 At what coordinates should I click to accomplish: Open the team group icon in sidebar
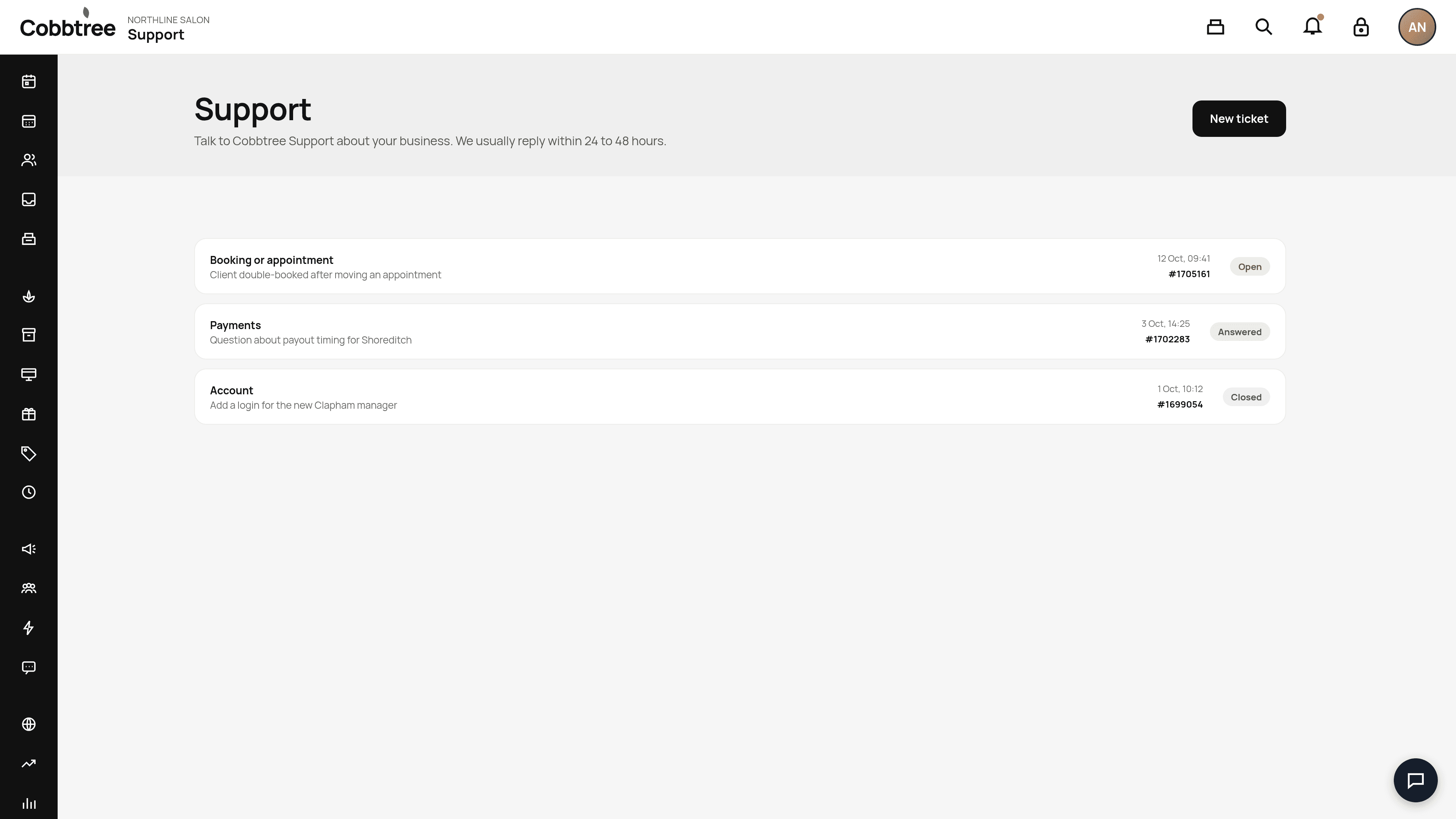29,588
